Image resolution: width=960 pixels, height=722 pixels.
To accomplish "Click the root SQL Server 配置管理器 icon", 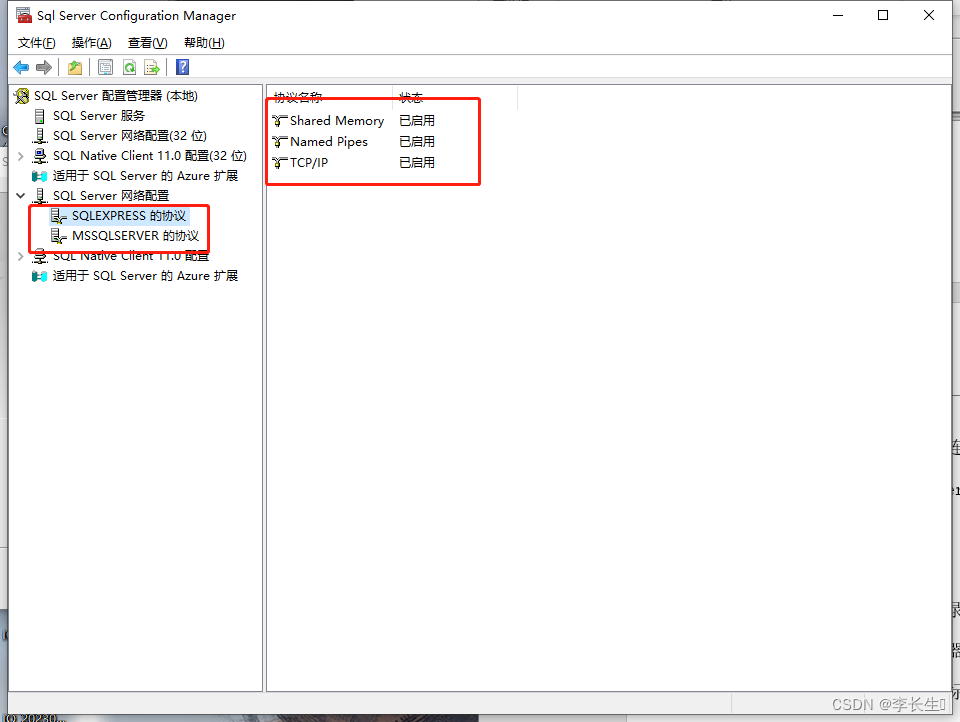I will coord(22,96).
